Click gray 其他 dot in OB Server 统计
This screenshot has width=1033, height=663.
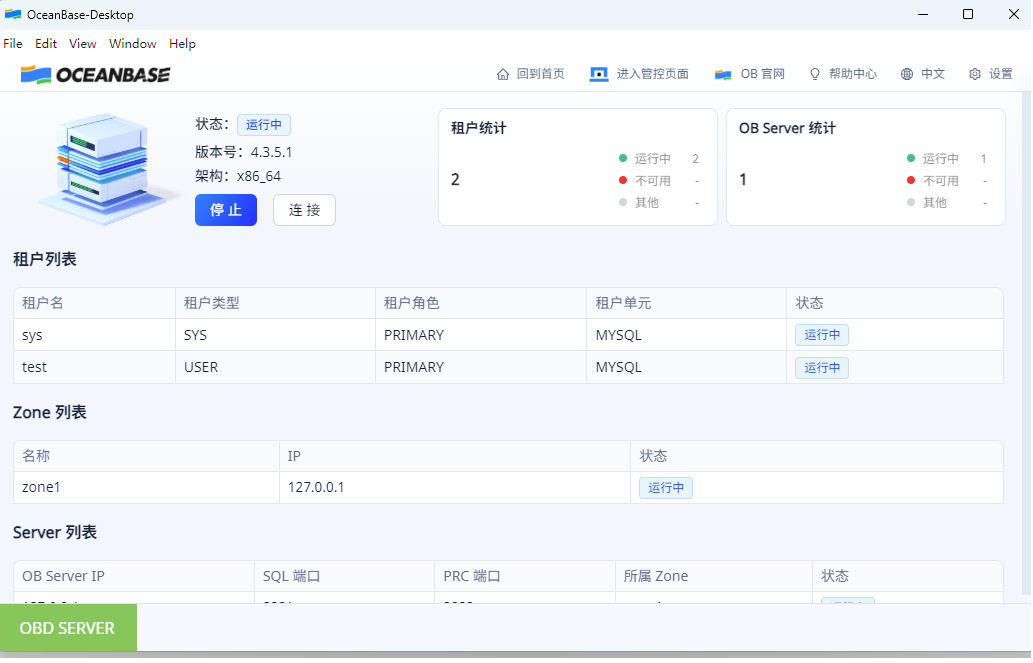(910, 202)
